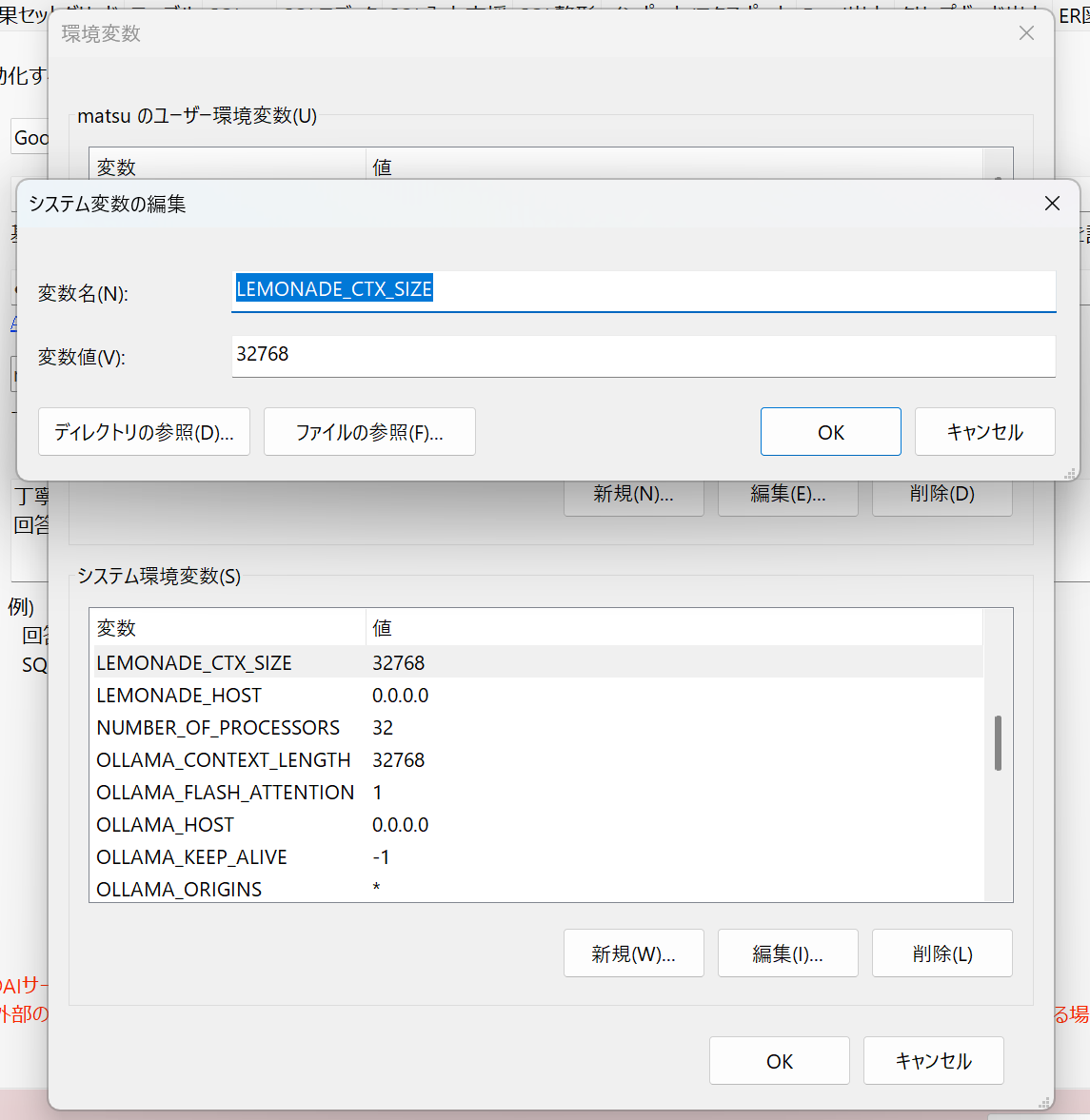Screen dimensions: 1090x1120
Task: Cancel the system variable edit dialog
Action: (984, 432)
